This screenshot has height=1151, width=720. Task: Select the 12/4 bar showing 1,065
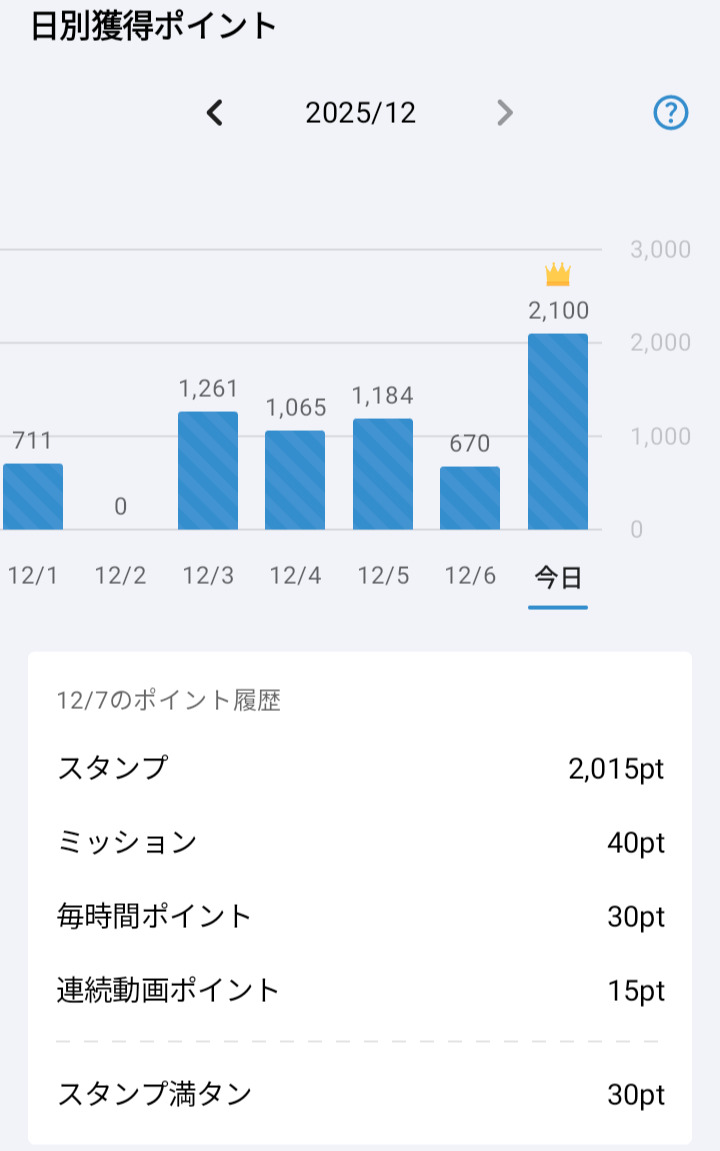click(295, 480)
